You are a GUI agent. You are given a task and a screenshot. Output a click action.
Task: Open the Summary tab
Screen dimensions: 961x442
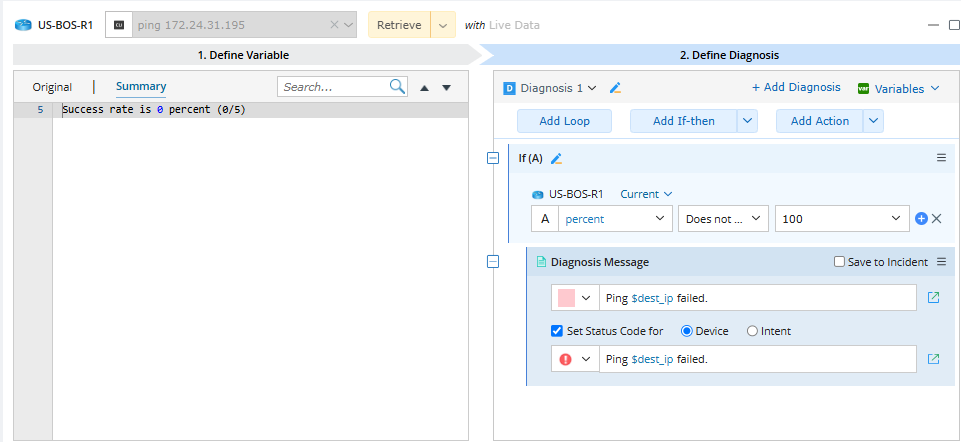(141, 87)
